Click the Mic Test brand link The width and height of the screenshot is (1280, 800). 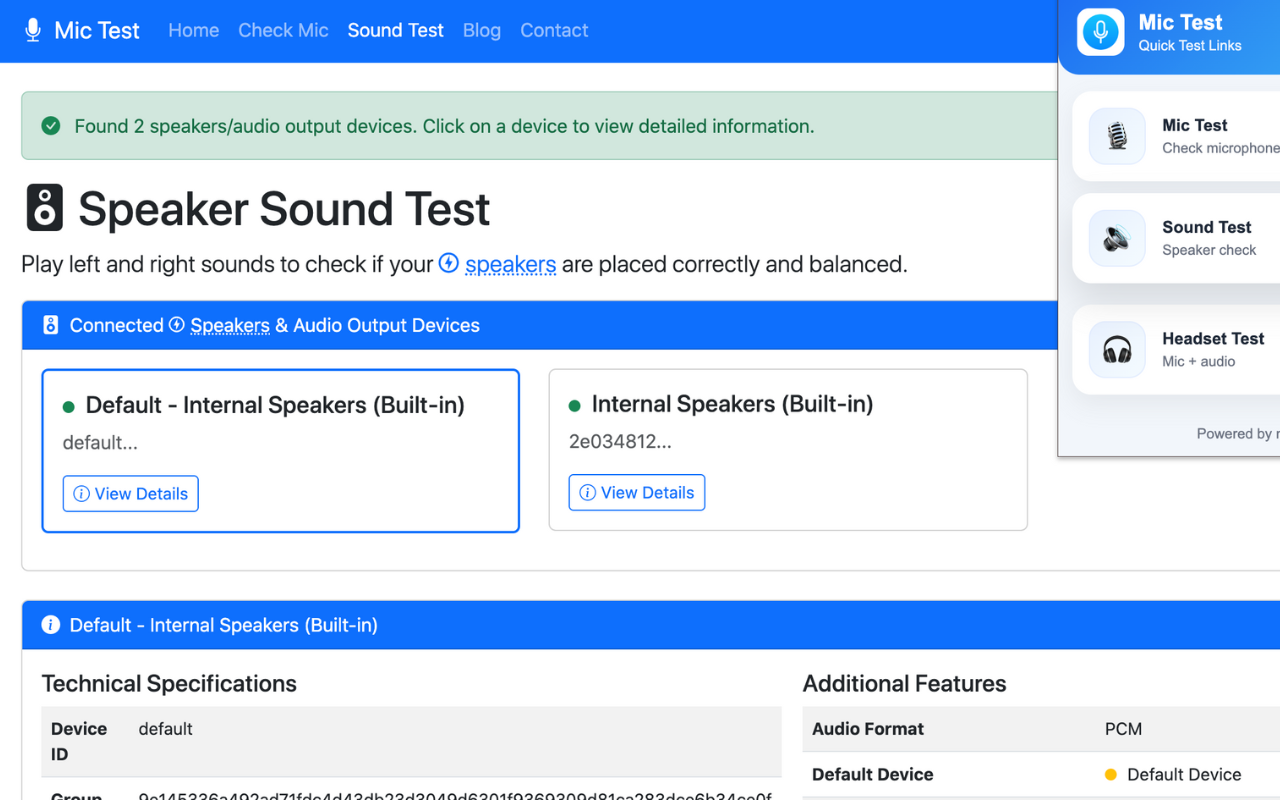pyautogui.click(x=83, y=30)
